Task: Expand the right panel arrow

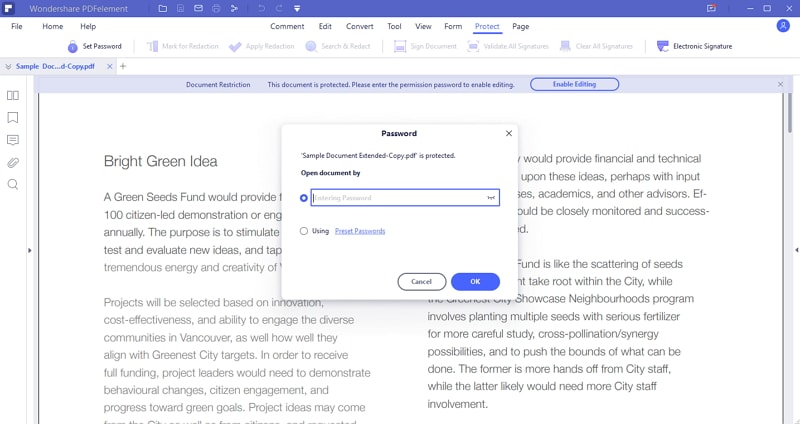Action: click(796, 250)
